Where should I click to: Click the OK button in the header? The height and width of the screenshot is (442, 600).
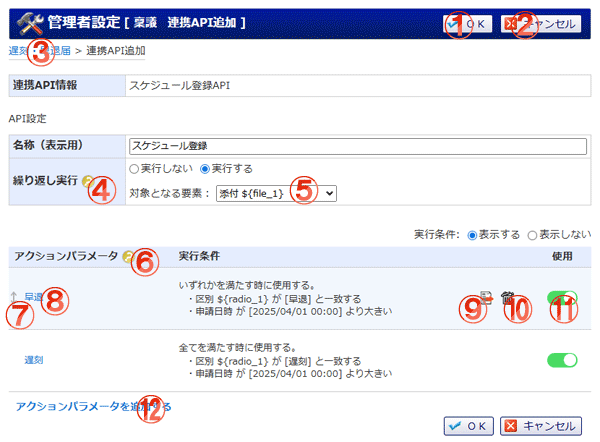pyautogui.click(x=468, y=24)
